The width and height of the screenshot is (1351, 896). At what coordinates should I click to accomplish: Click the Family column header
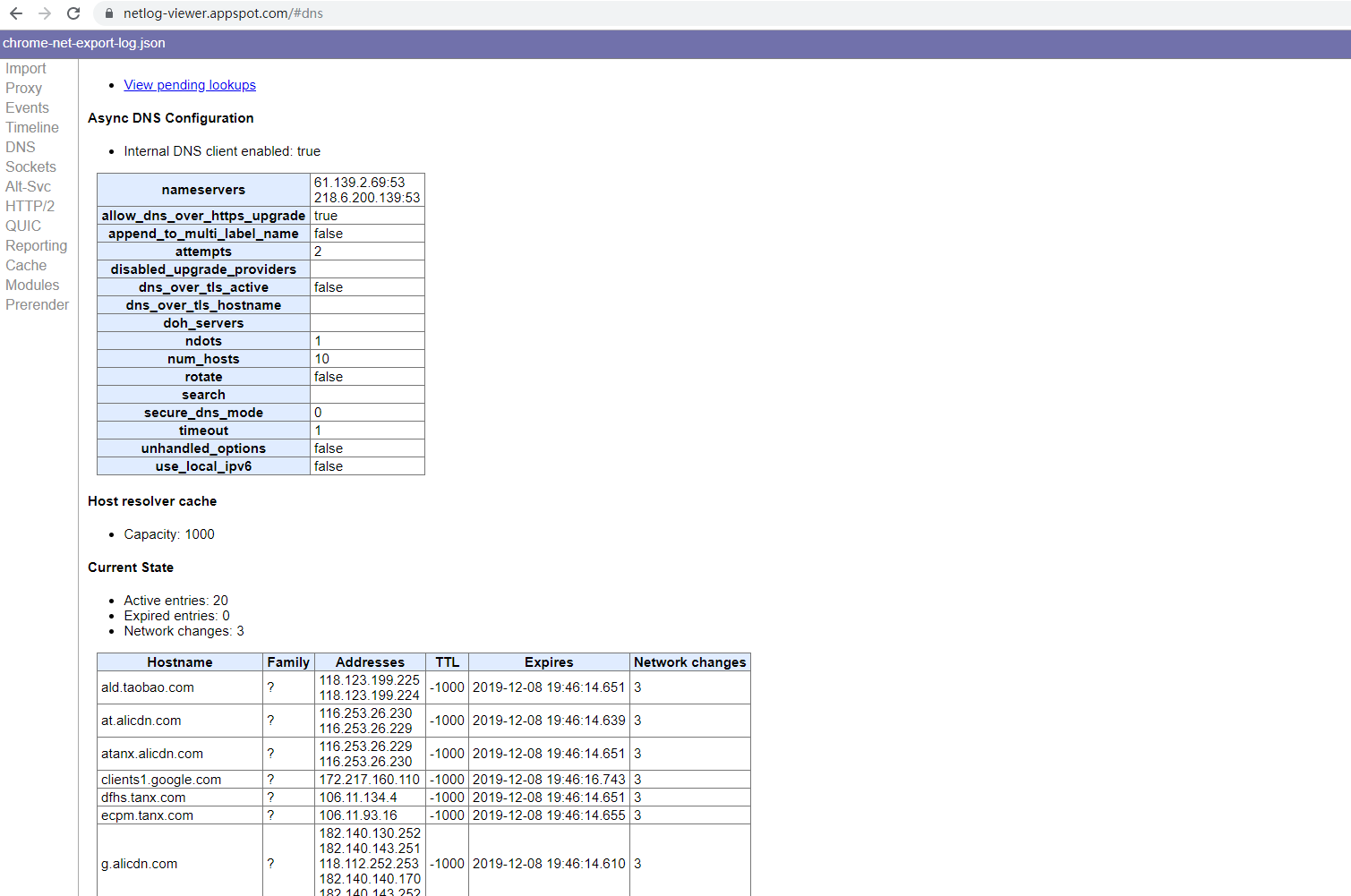tap(288, 662)
